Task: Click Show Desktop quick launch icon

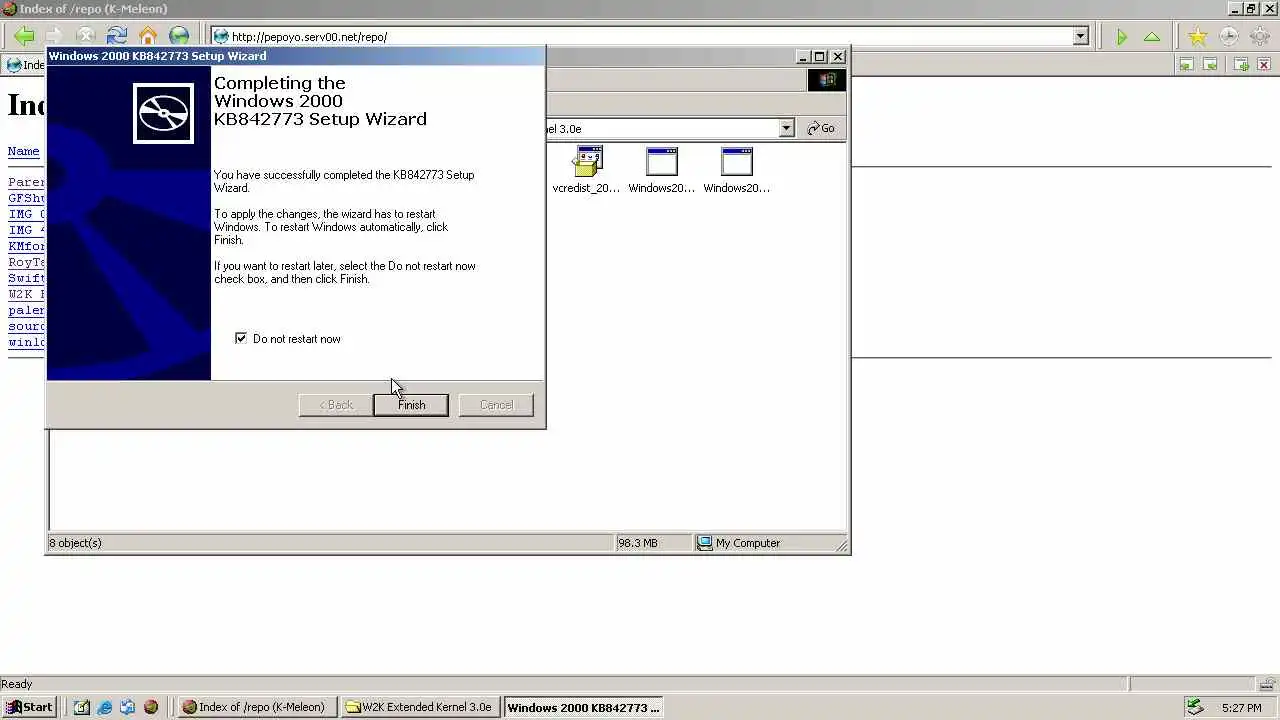Action: [x=82, y=707]
